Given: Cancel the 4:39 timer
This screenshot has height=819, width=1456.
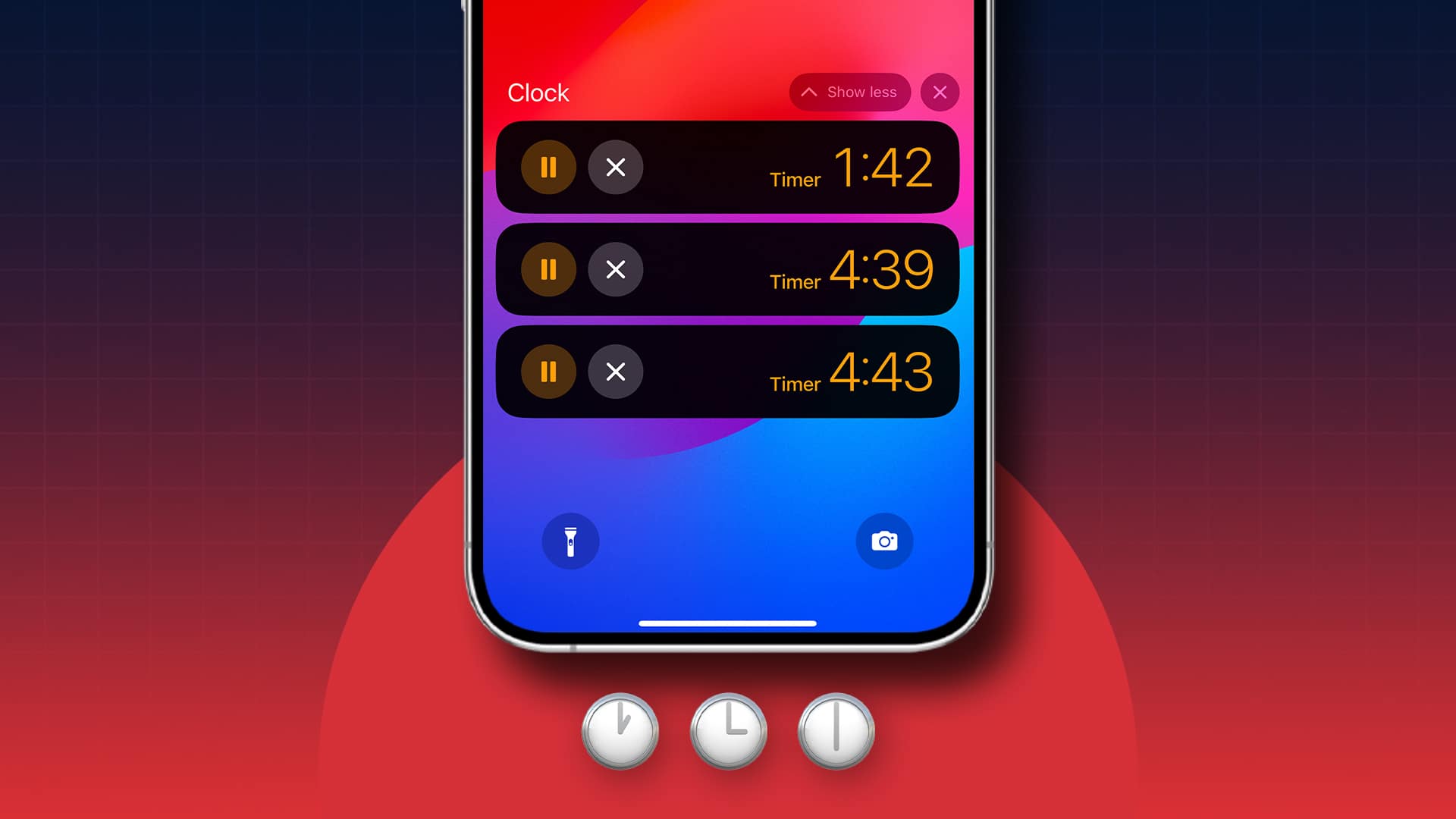Looking at the screenshot, I should point(615,269).
